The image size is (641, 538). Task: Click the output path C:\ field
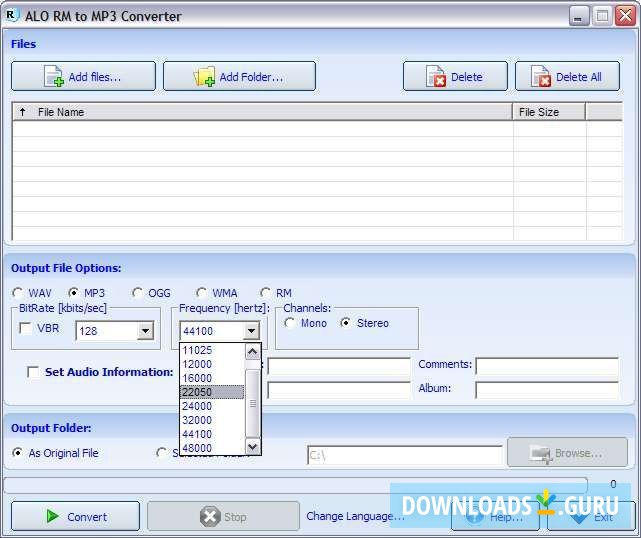[x=405, y=455]
